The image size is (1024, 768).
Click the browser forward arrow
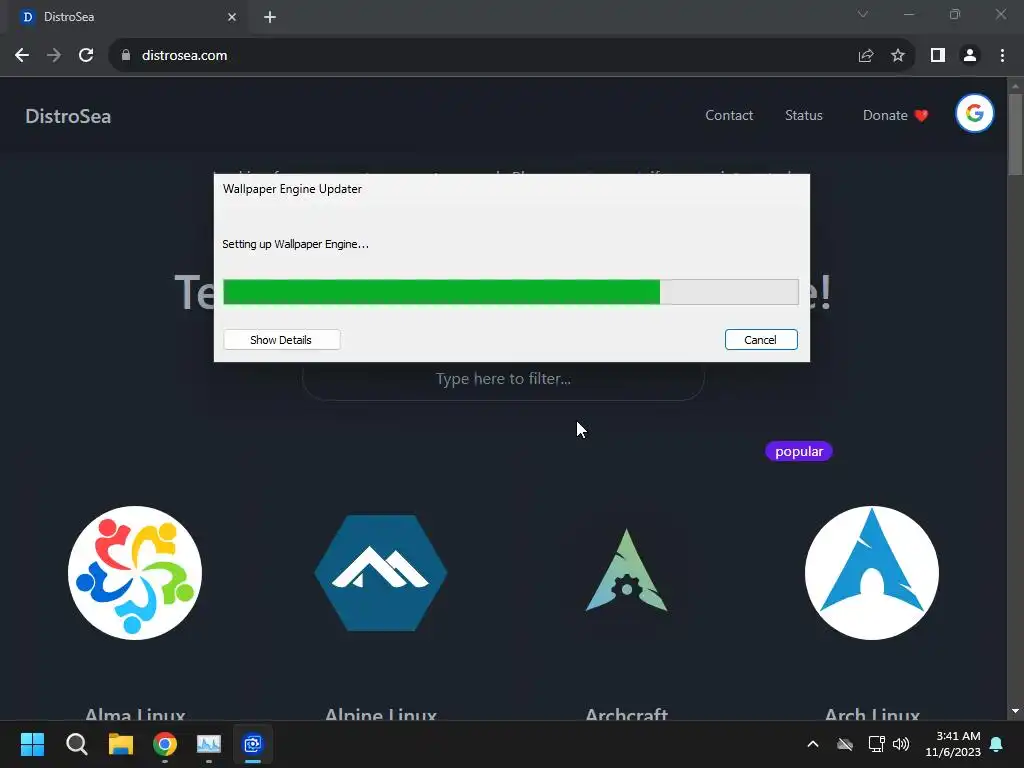tap(54, 56)
